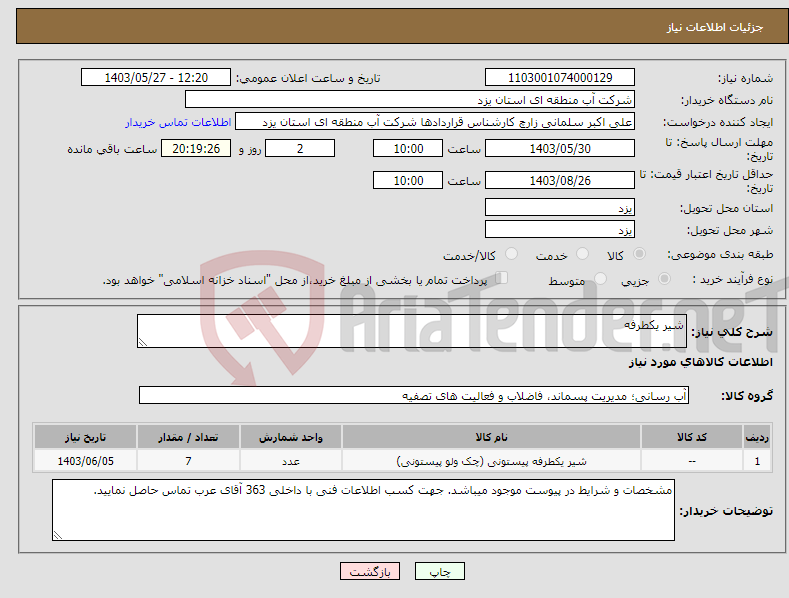
Task: Click the شماره نیاز field 1103001074000129
Action: point(560,78)
